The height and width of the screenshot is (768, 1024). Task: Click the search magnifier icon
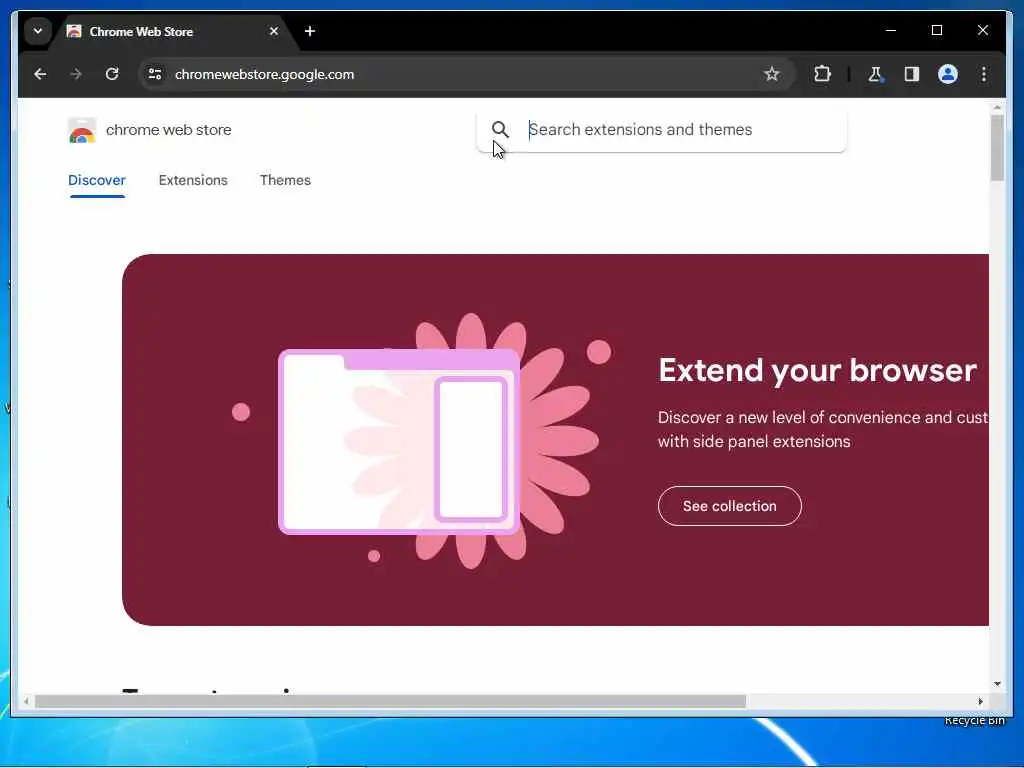[500, 129]
